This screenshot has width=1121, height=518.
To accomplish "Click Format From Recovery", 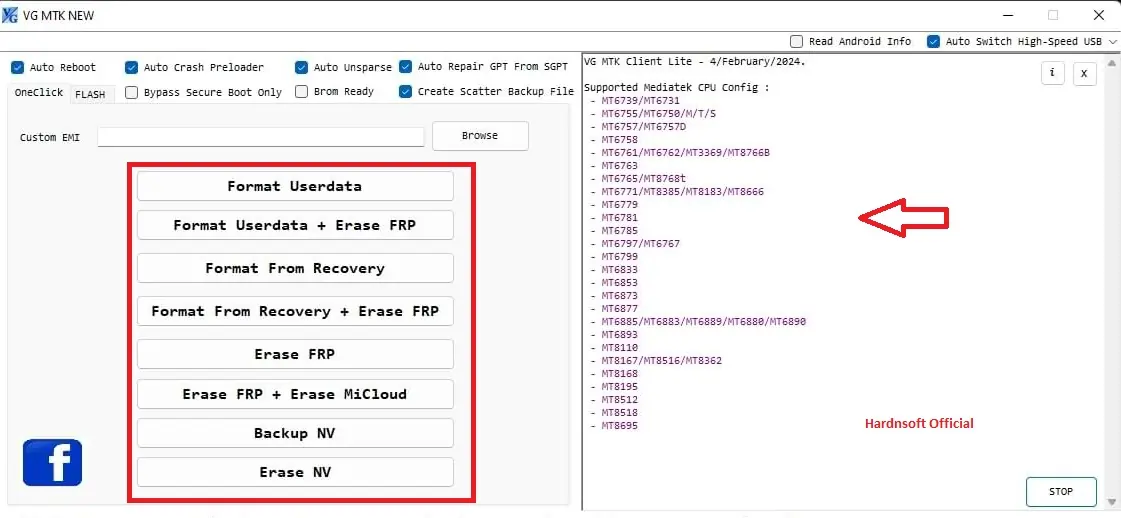I will click(x=295, y=268).
